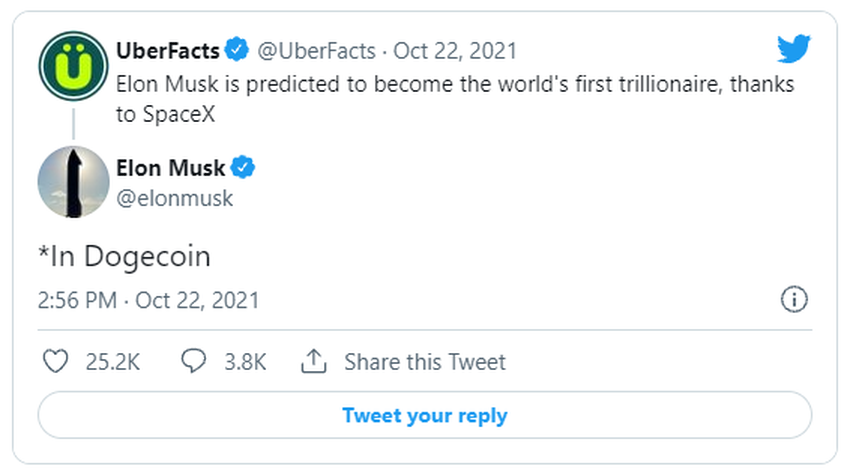Click the Share this Tweet label

(425, 362)
